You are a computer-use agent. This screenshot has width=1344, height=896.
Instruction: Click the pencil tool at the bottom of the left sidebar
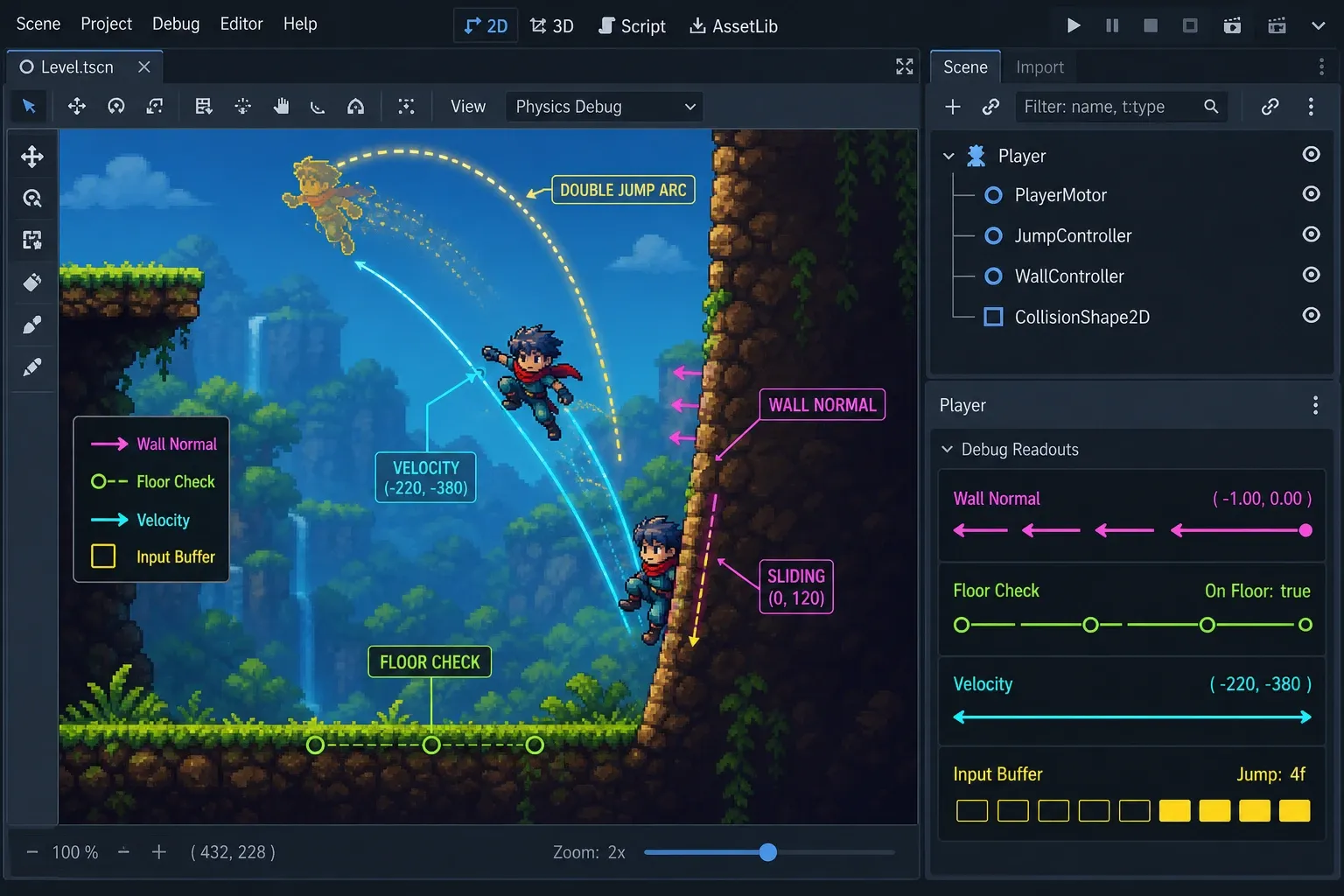coord(32,367)
